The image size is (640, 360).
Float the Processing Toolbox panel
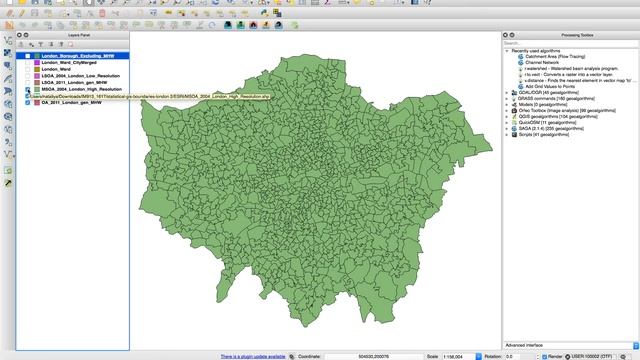point(512,35)
